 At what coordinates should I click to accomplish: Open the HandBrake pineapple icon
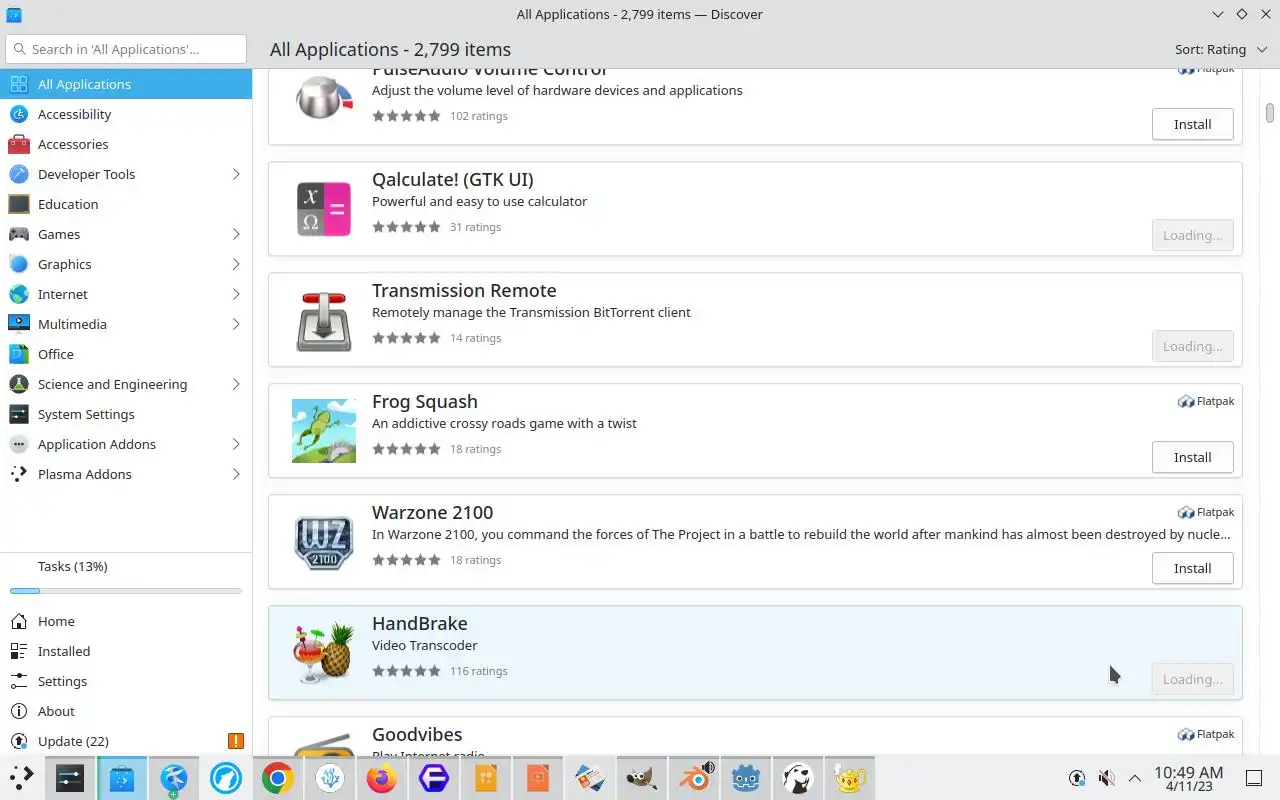click(324, 653)
